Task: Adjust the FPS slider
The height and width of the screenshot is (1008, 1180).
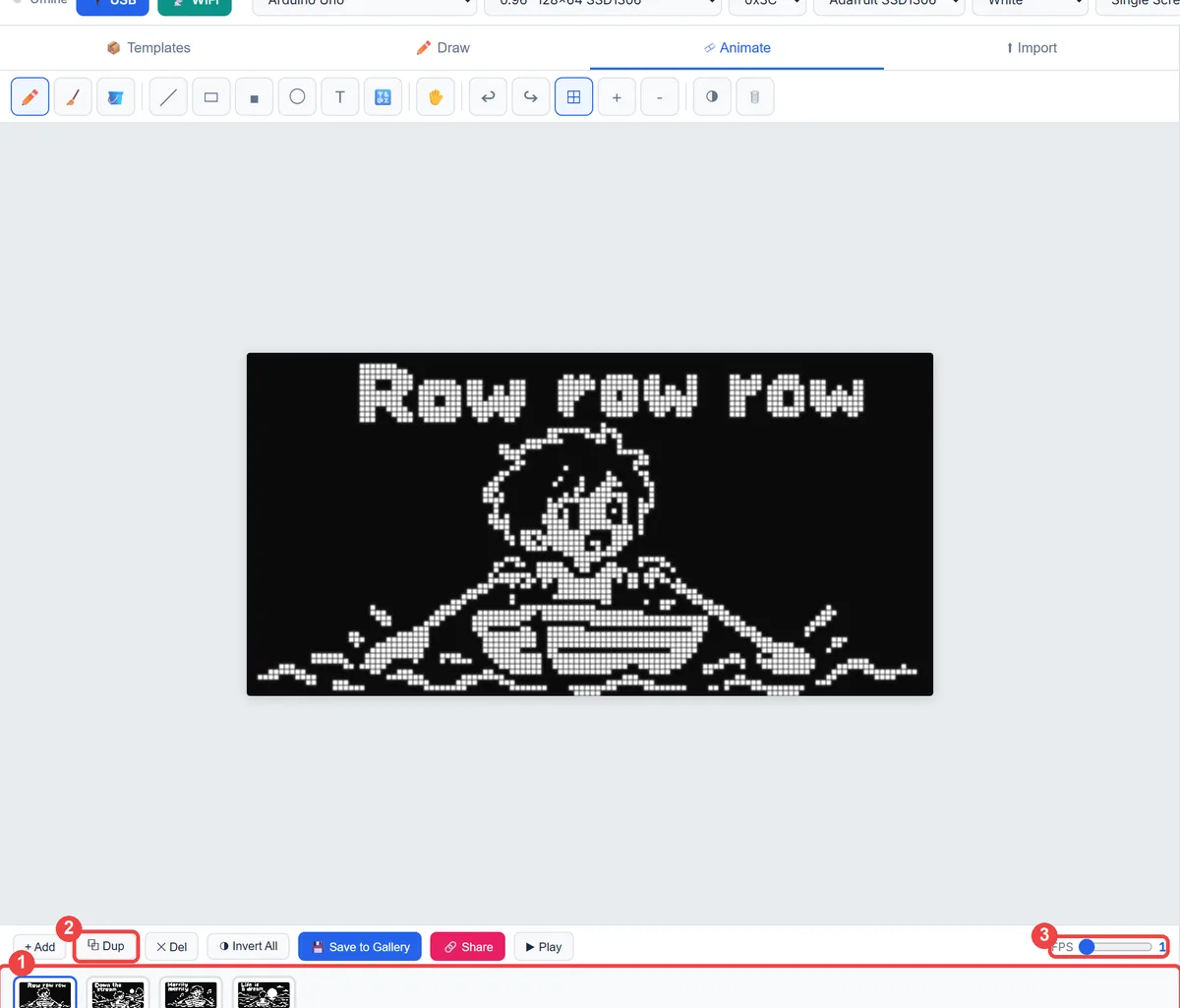Action: coord(1116,947)
